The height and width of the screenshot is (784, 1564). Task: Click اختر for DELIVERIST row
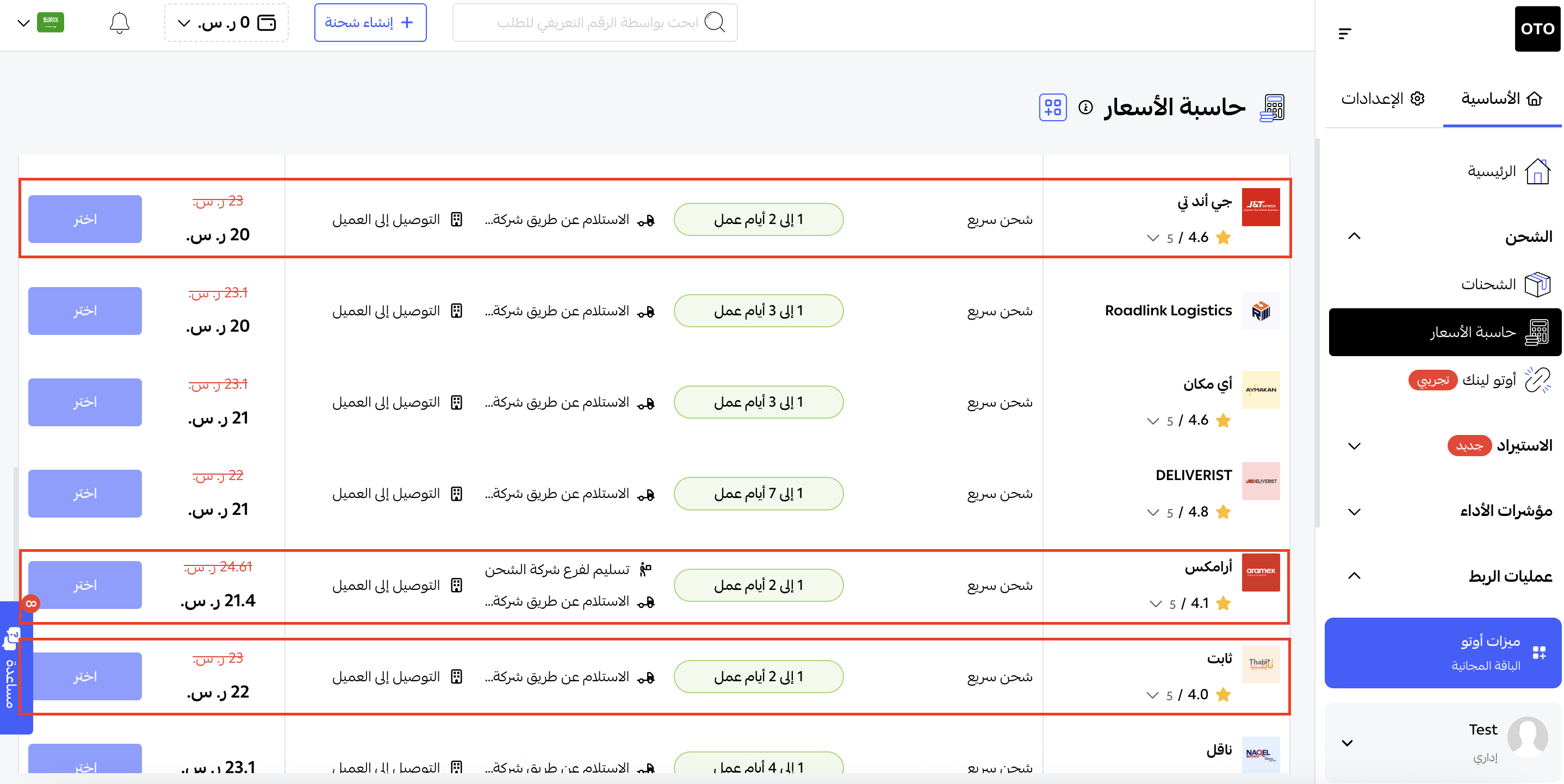tap(85, 493)
